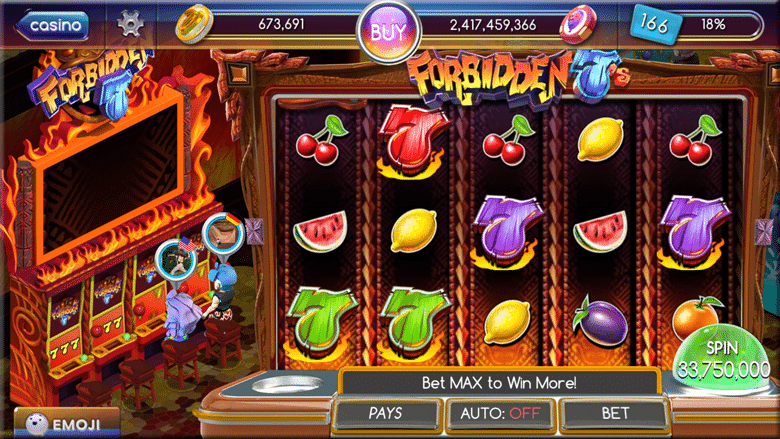Open the BET amount selector
This screenshot has height=439, width=780.
615,413
